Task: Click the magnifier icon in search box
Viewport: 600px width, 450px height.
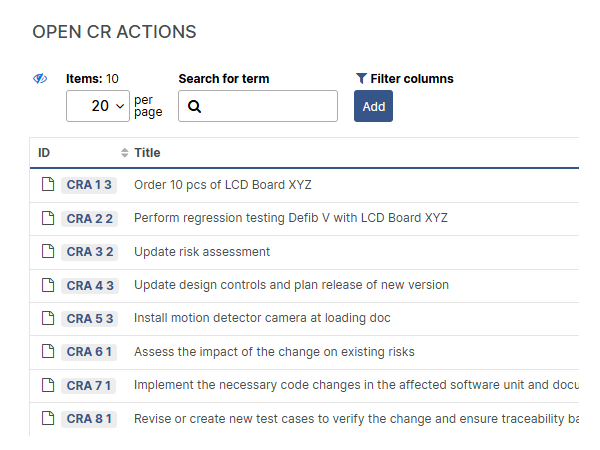Action: 195,106
